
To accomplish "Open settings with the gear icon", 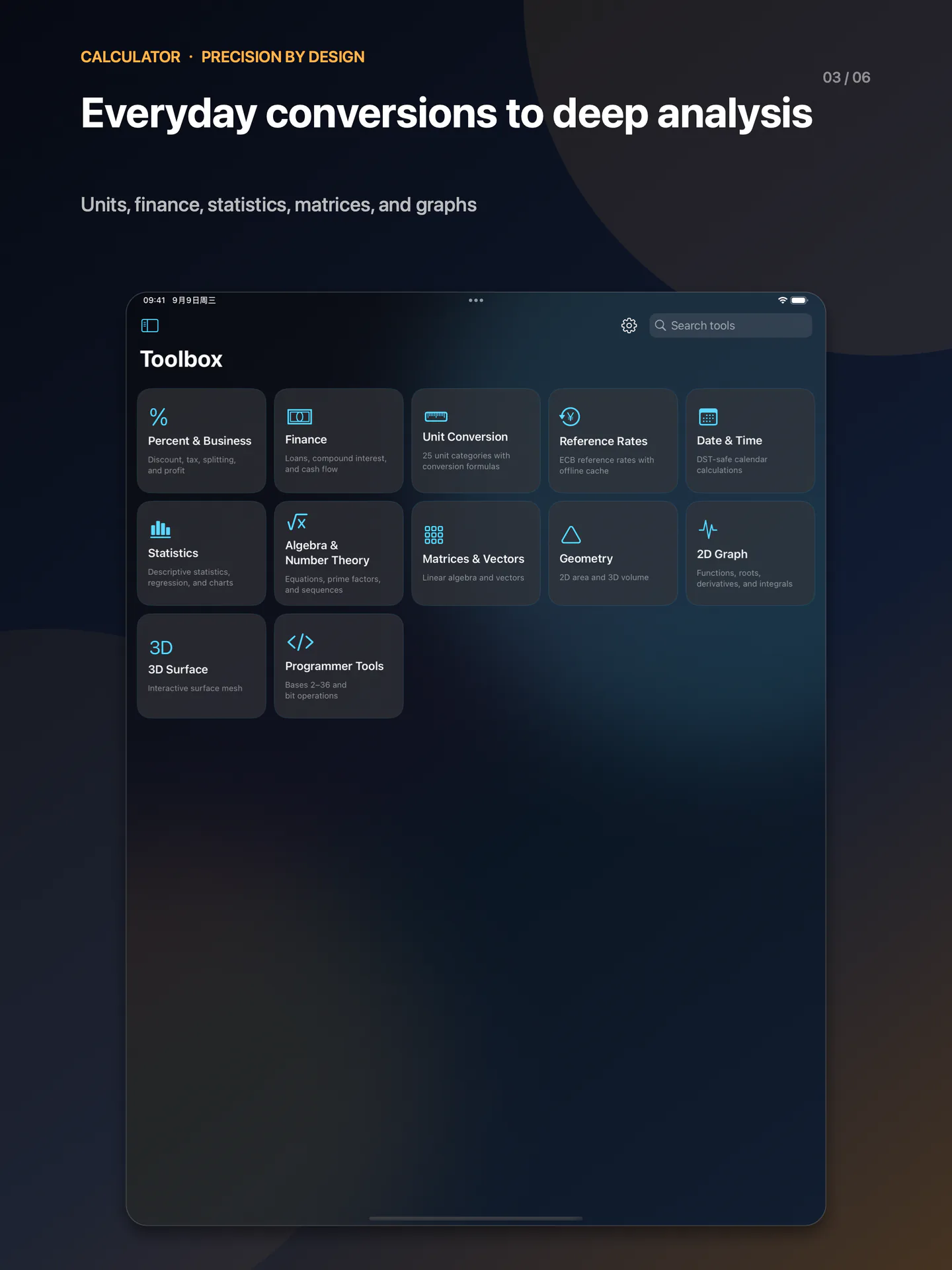I will tap(629, 325).
